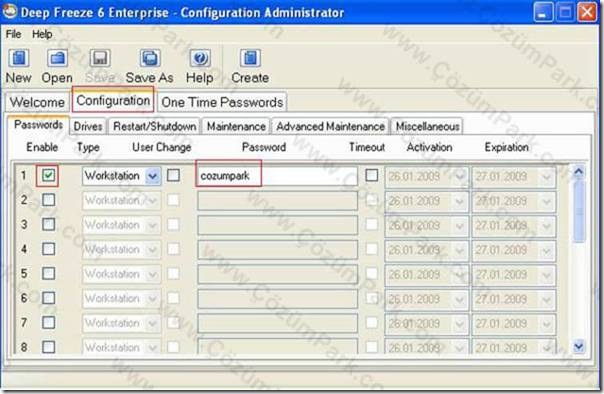604x394 pixels.
Task: Click the Expiration column header
Action: click(507, 147)
